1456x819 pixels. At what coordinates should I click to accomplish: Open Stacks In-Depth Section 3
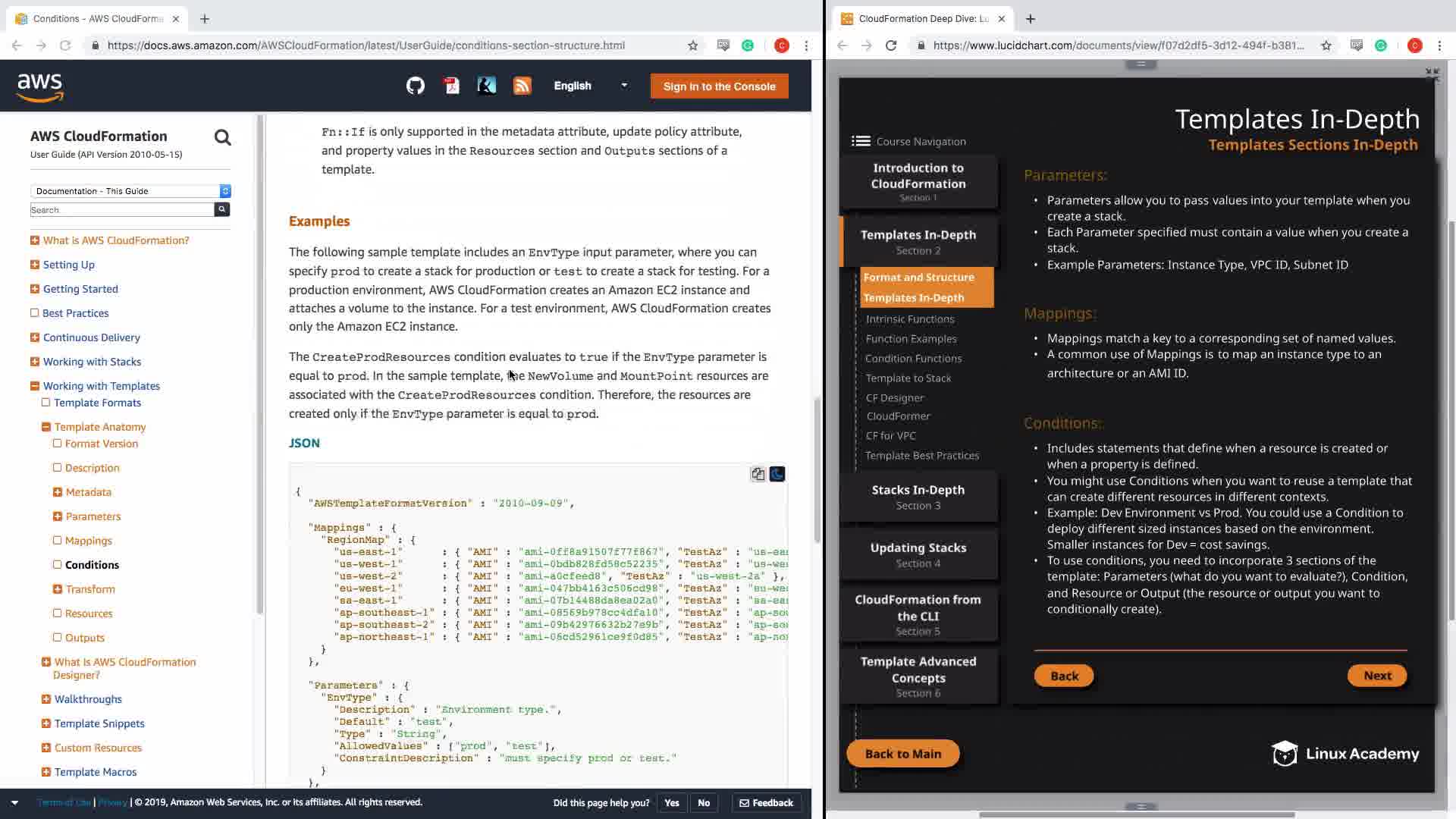pos(918,497)
